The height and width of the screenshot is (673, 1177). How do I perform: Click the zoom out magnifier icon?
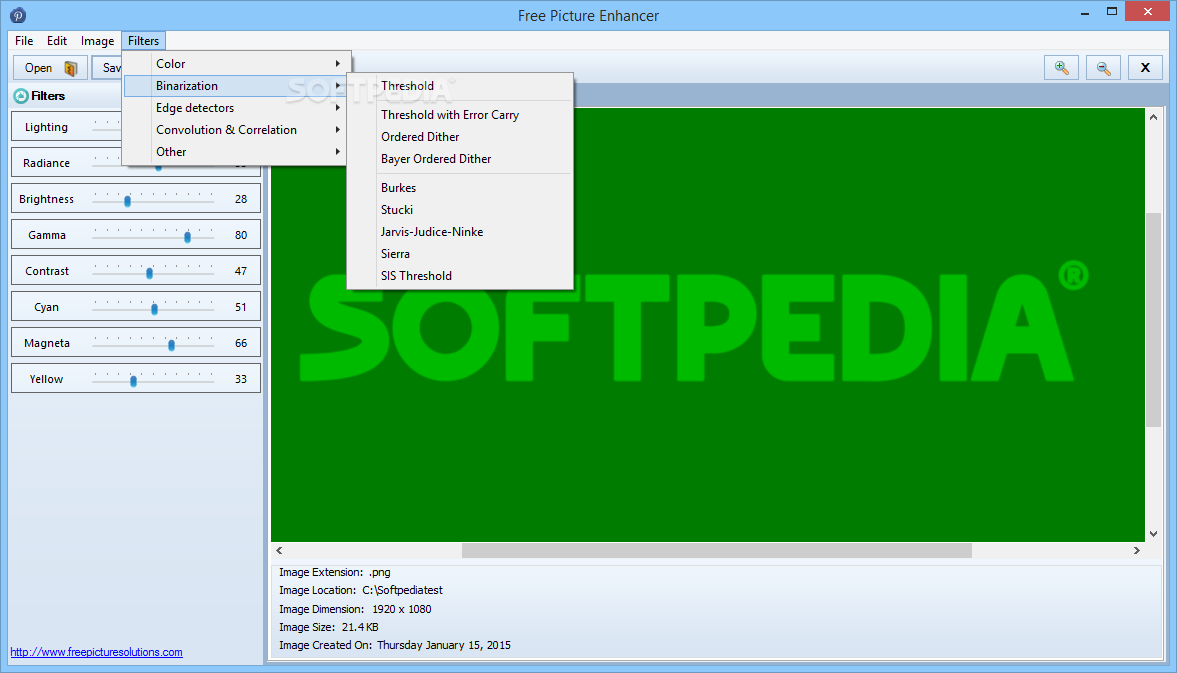1103,68
